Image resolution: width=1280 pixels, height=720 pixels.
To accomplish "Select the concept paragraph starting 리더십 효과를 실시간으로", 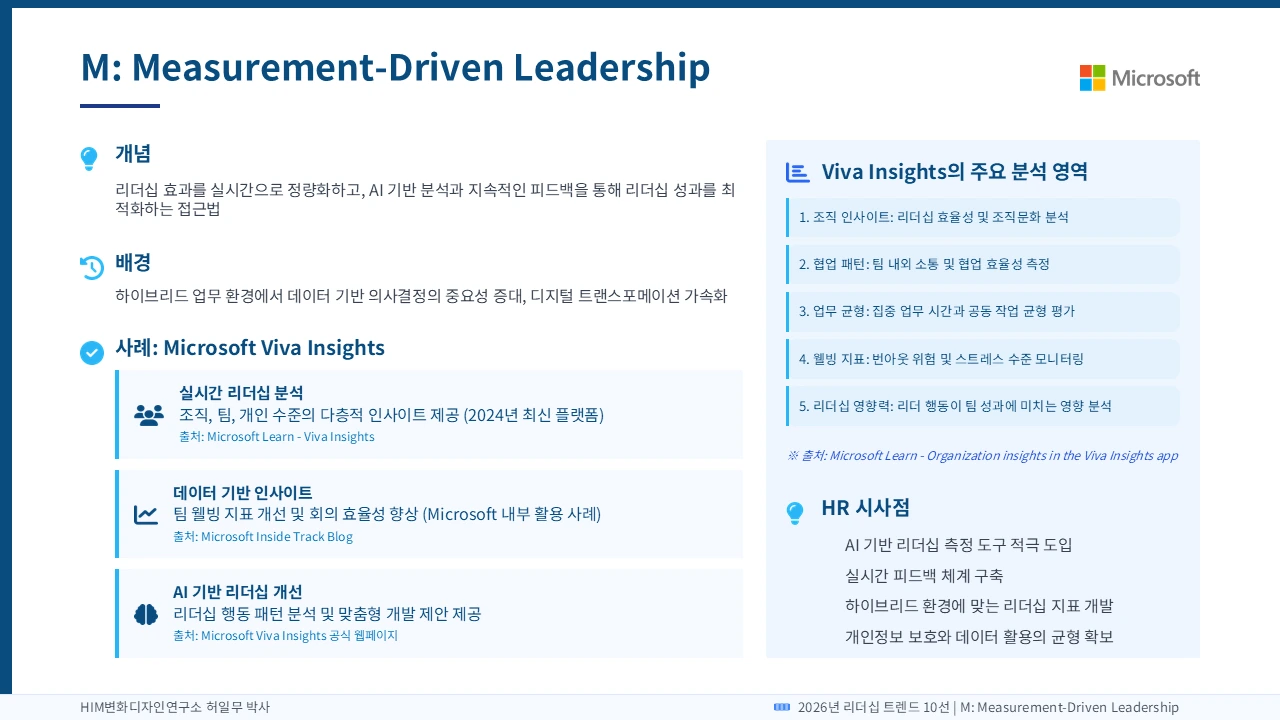I will pos(425,199).
